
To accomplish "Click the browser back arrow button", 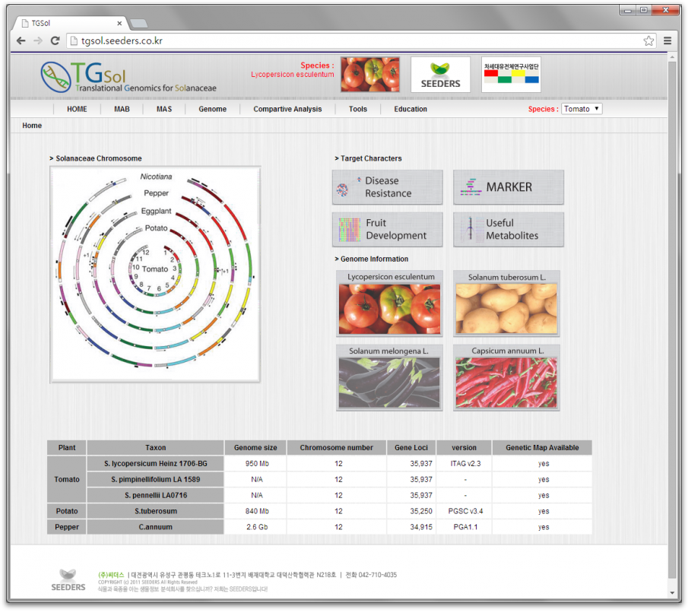I will (21, 41).
